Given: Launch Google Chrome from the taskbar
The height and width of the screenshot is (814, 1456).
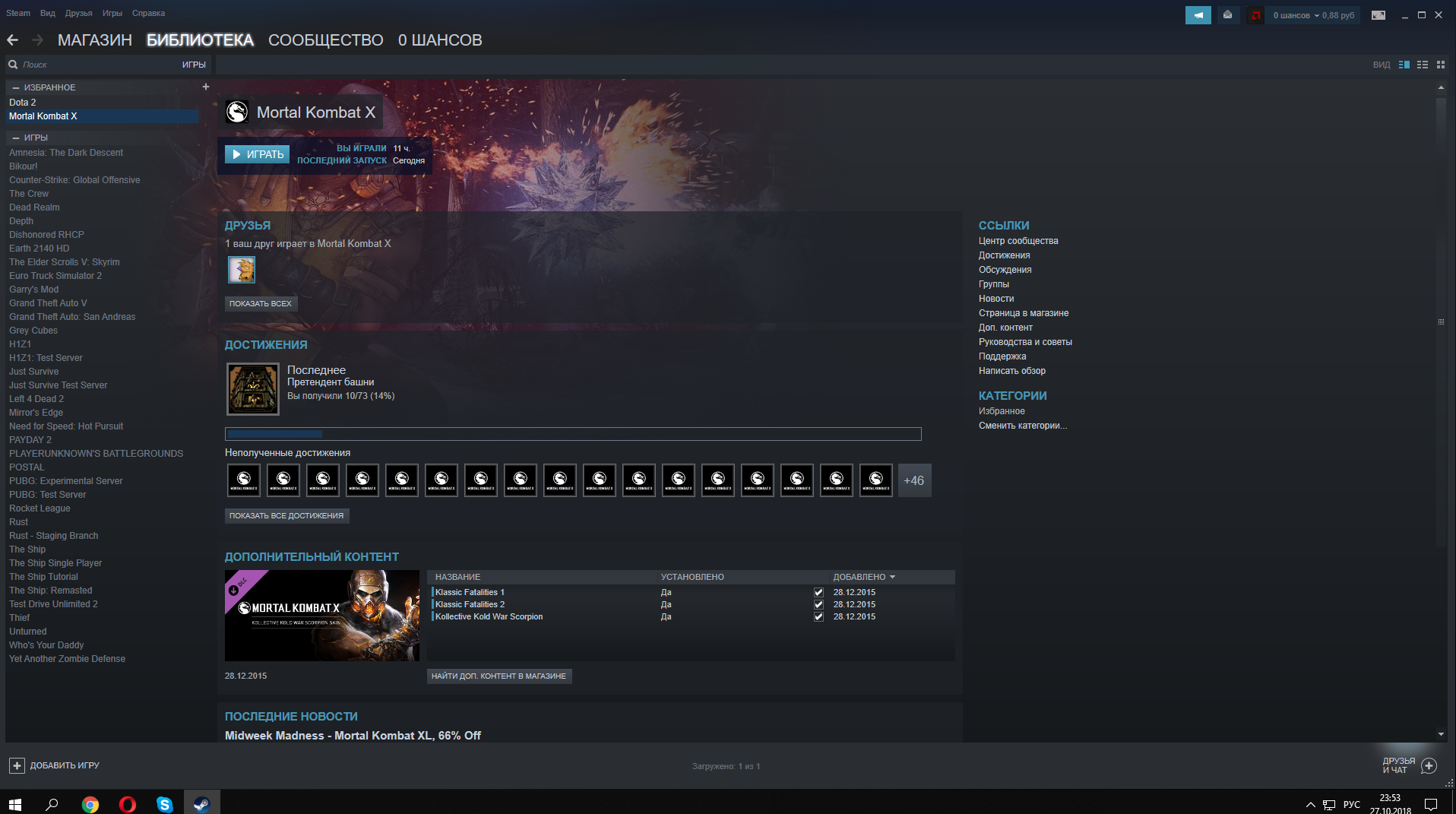Looking at the screenshot, I should pyautogui.click(x=90, y=803).
